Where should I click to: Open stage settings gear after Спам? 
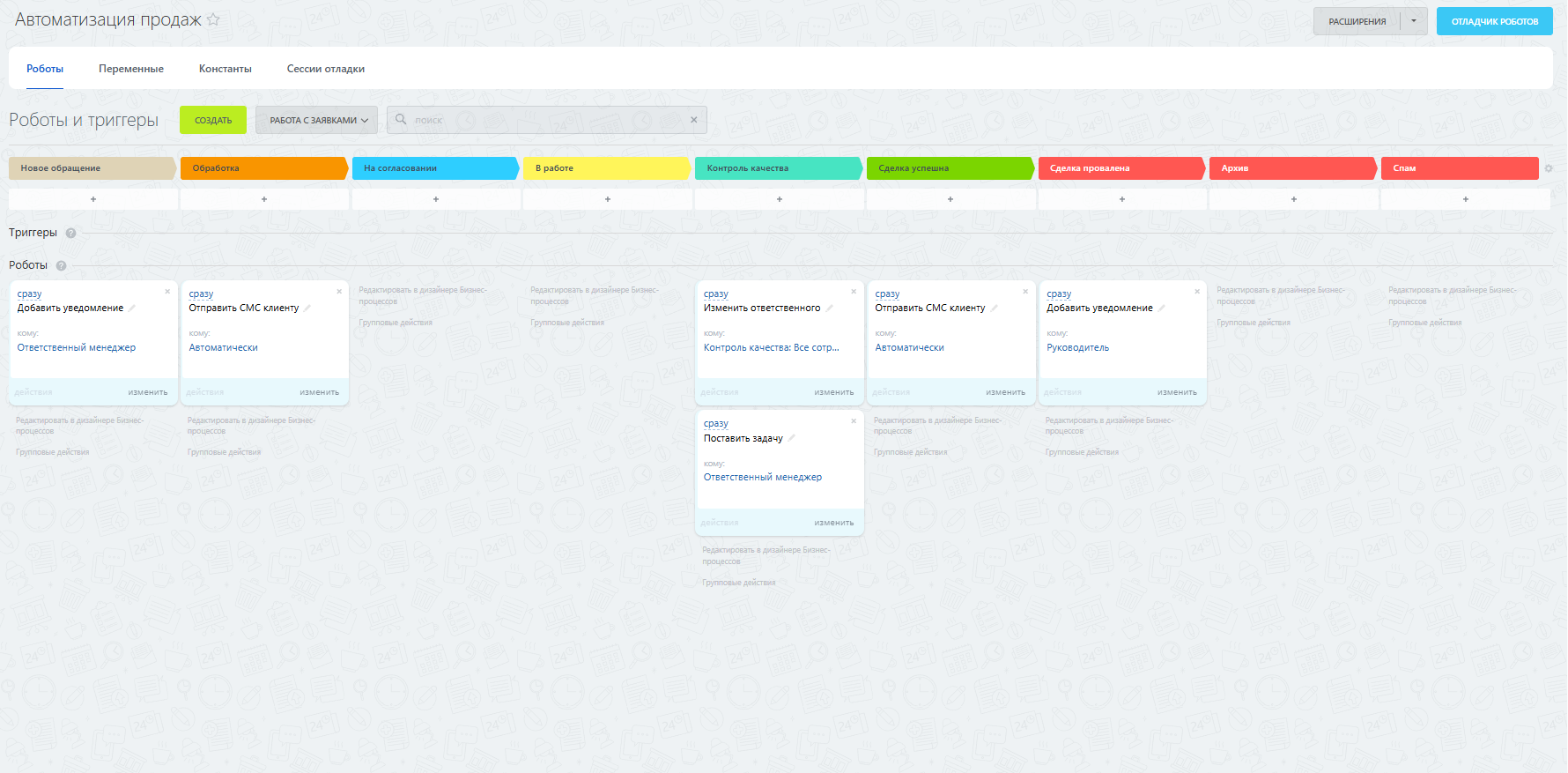pos(1549,168)
